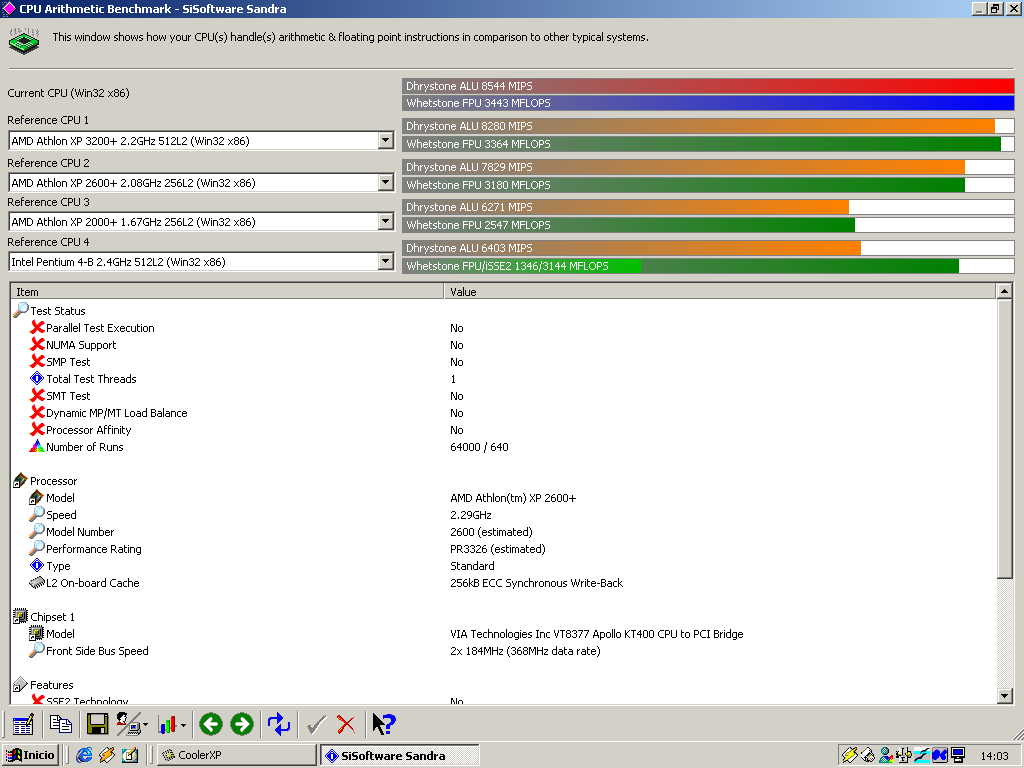Click the floppy disk Save icon
Image resolution: width=1024 pixels, height=768 pixels.
[97, 725]
